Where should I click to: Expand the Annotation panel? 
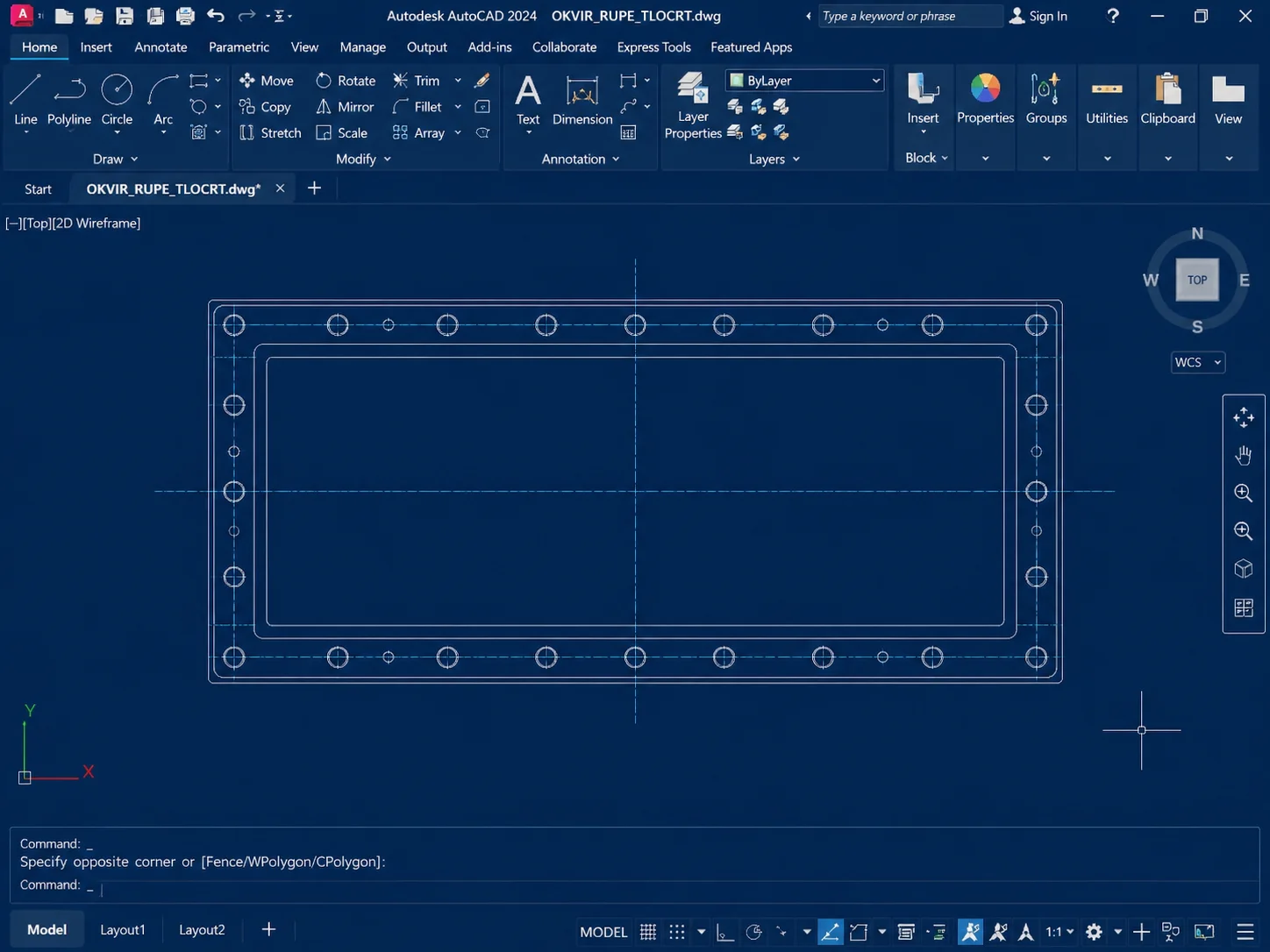click(x=581, y=159)
